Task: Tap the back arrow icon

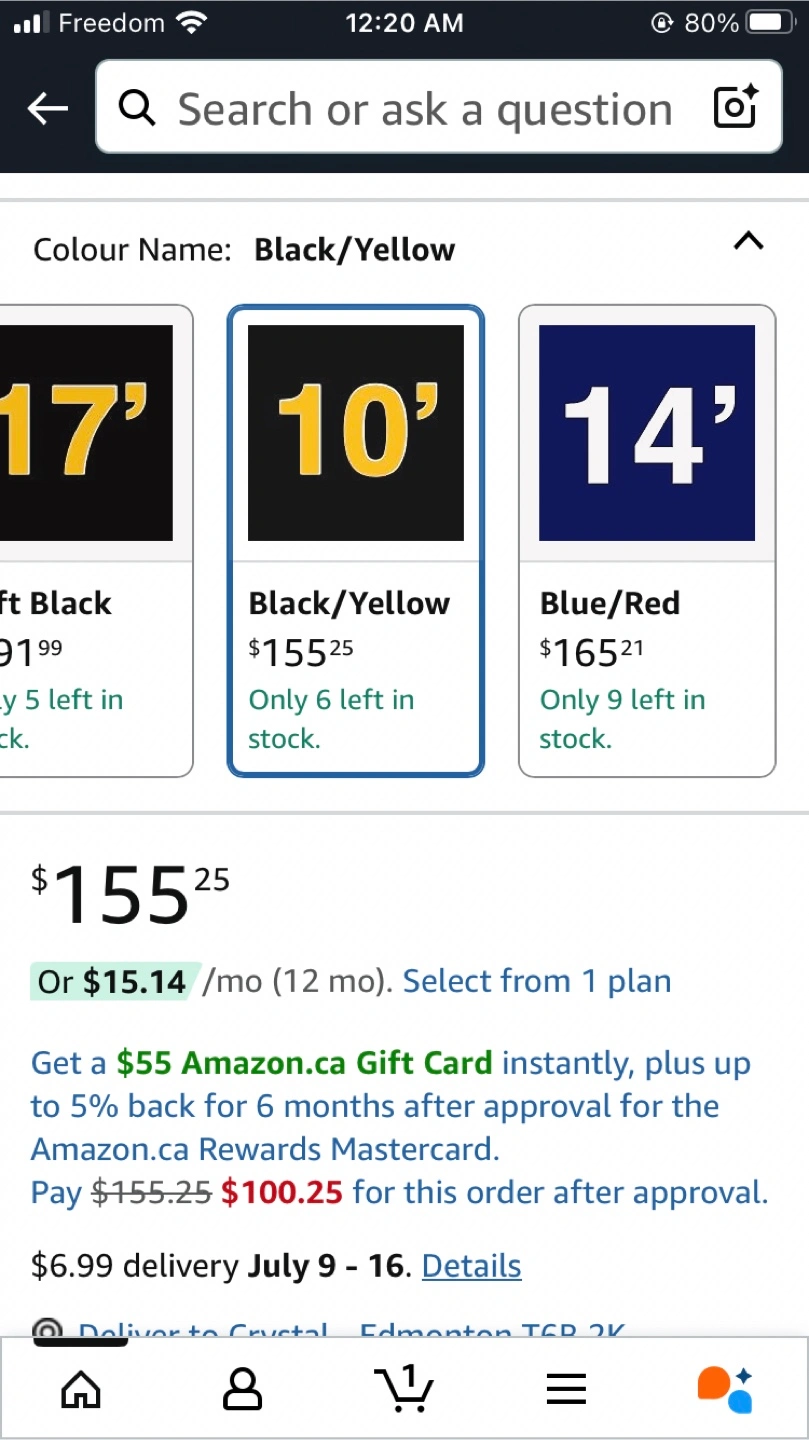Action: 48,109
